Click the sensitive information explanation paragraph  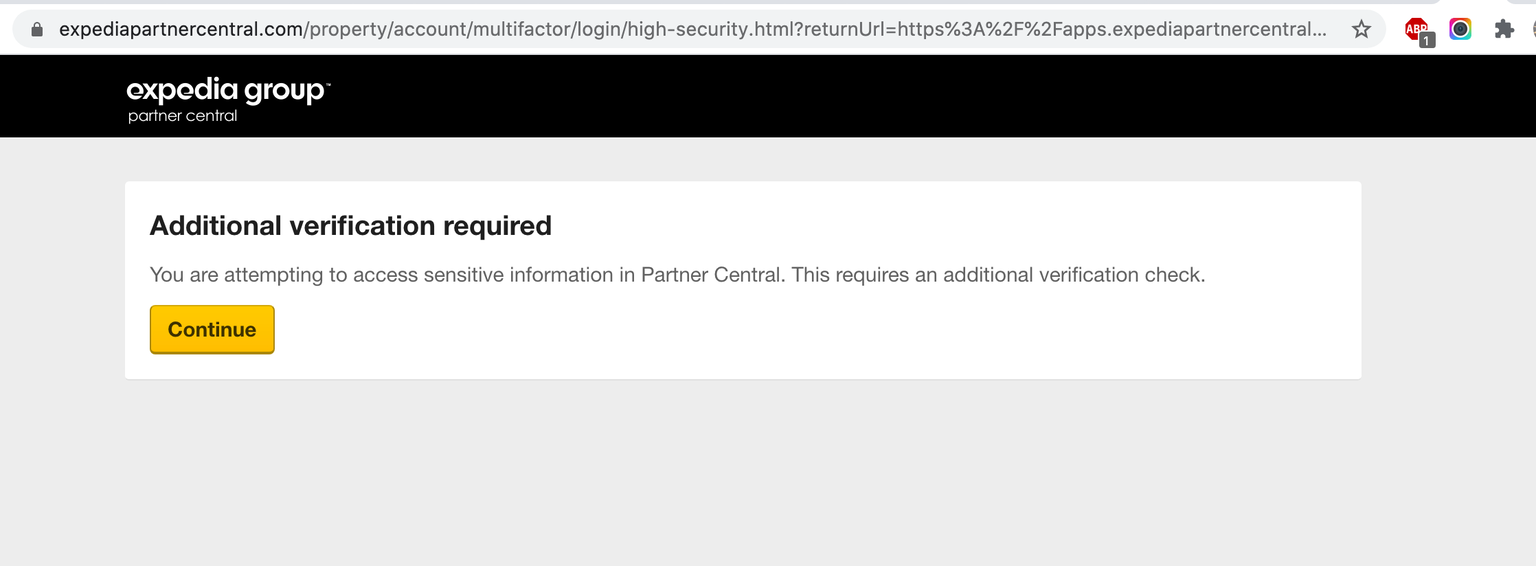click(x=678, y=275)
